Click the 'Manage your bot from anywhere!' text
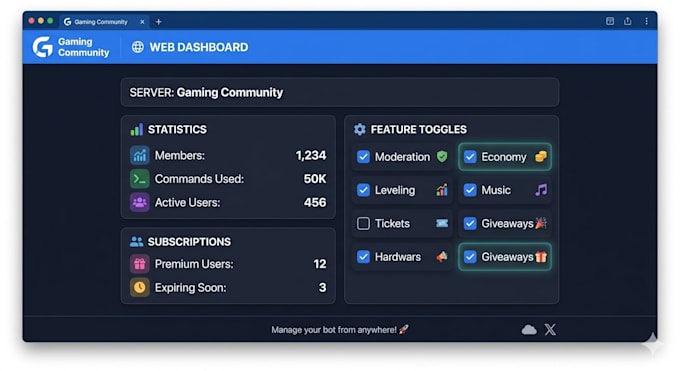Screen dimensions: 680x371 334,330
